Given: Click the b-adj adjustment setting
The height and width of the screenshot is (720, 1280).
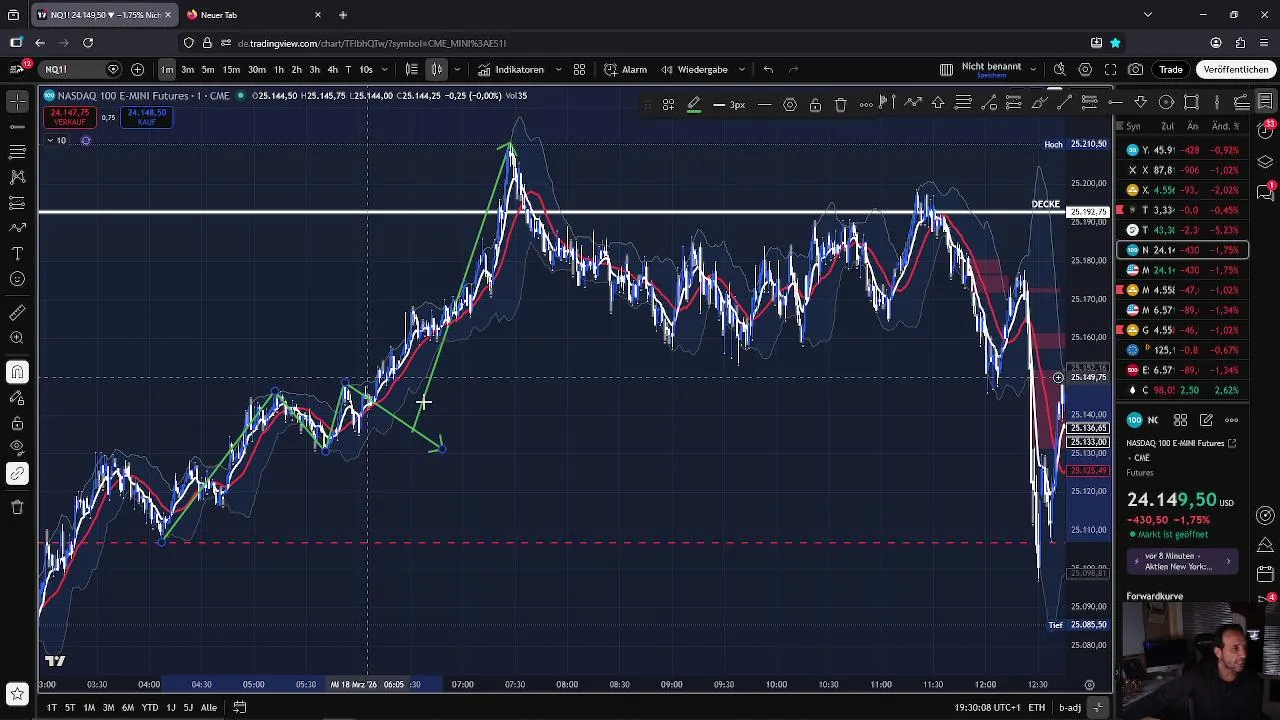Looking at the screenshot, I should [1070, 707].
